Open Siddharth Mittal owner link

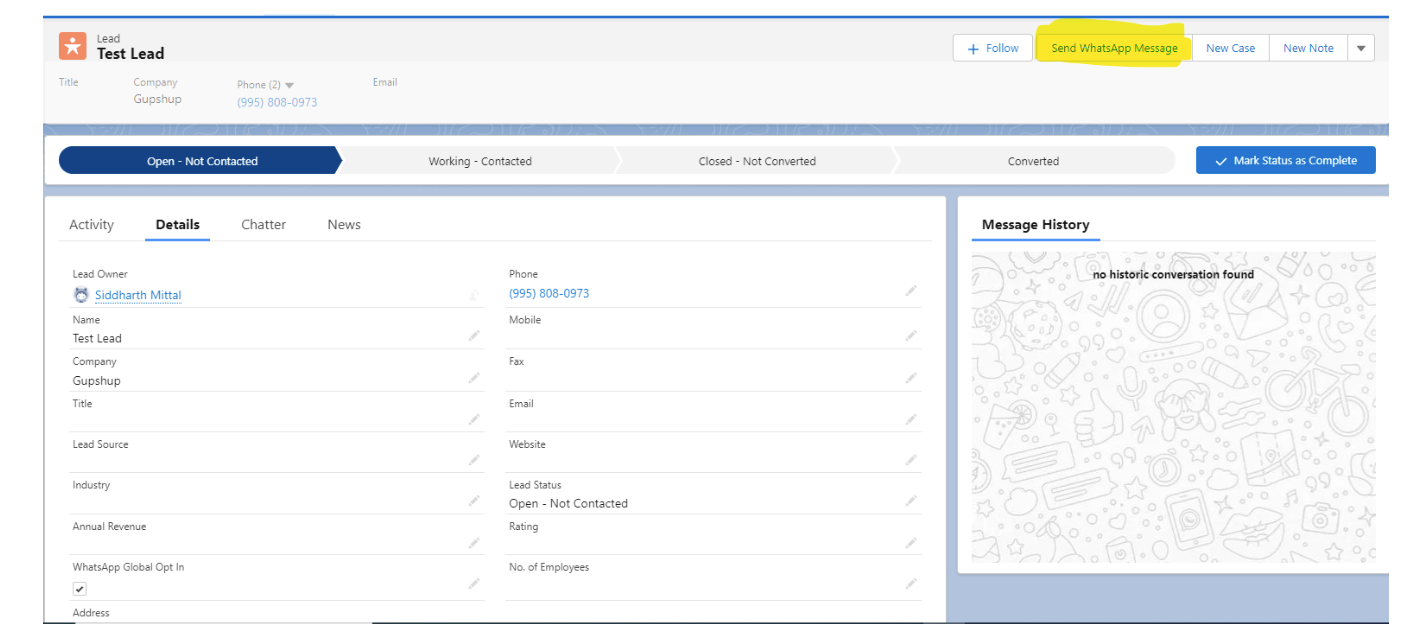pyautogui.click(x=138, y=295)
